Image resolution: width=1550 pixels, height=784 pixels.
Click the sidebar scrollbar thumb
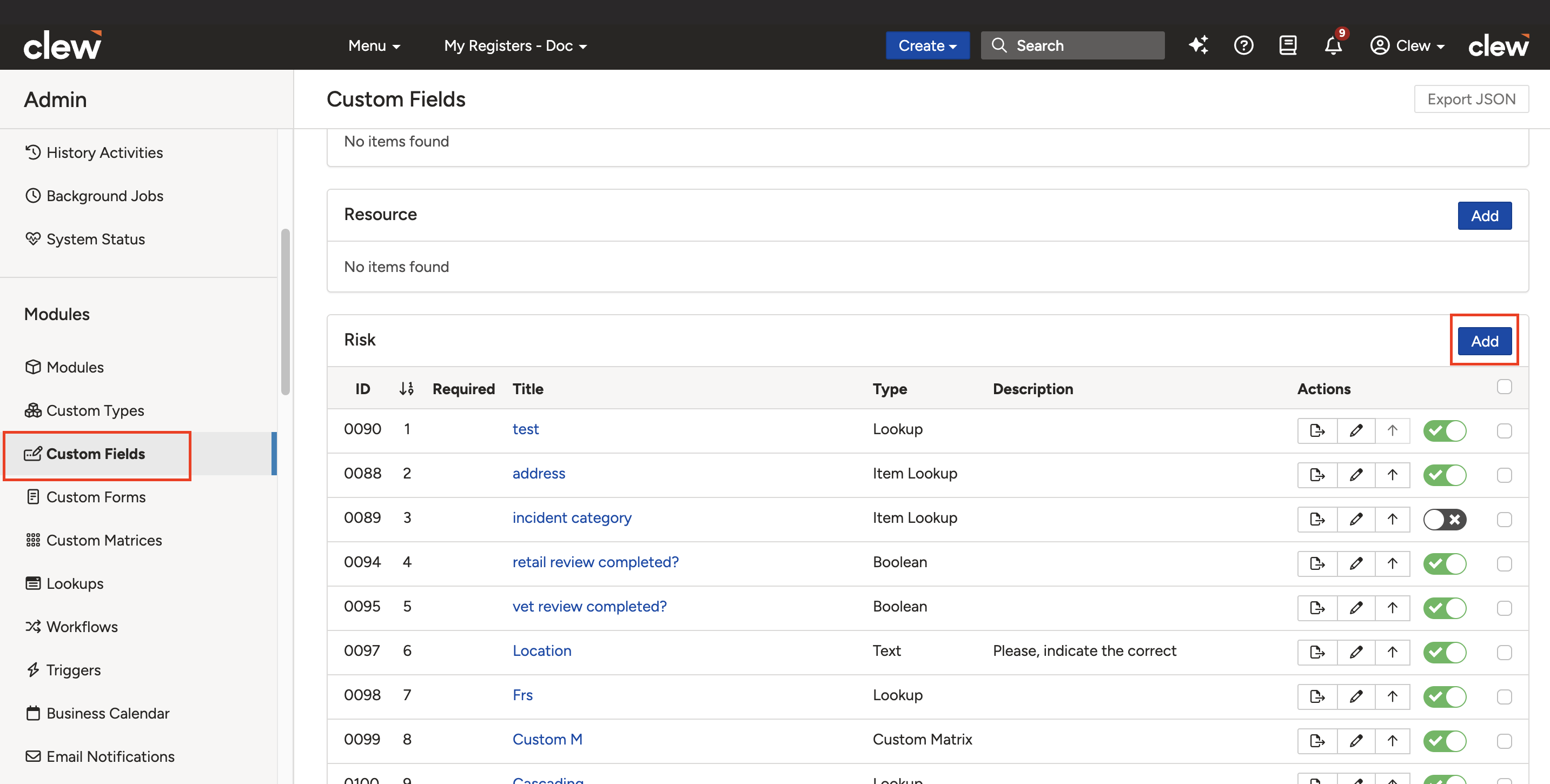point(285,311)
